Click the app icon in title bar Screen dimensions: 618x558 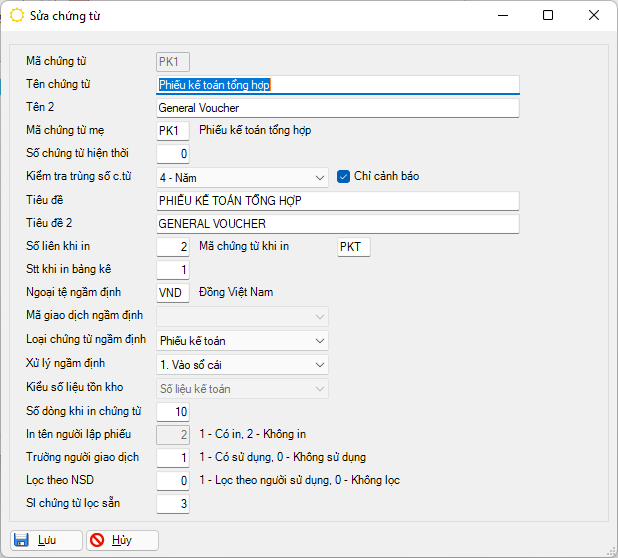17,16
